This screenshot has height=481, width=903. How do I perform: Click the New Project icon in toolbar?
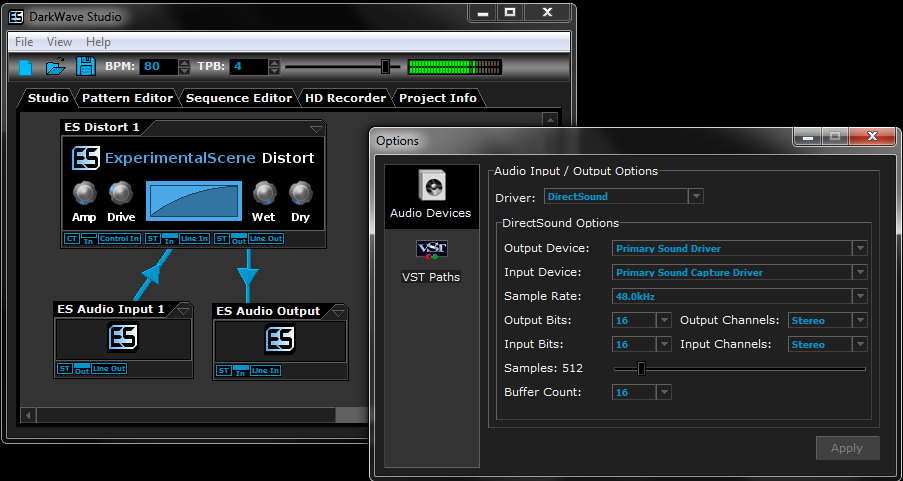25,67
